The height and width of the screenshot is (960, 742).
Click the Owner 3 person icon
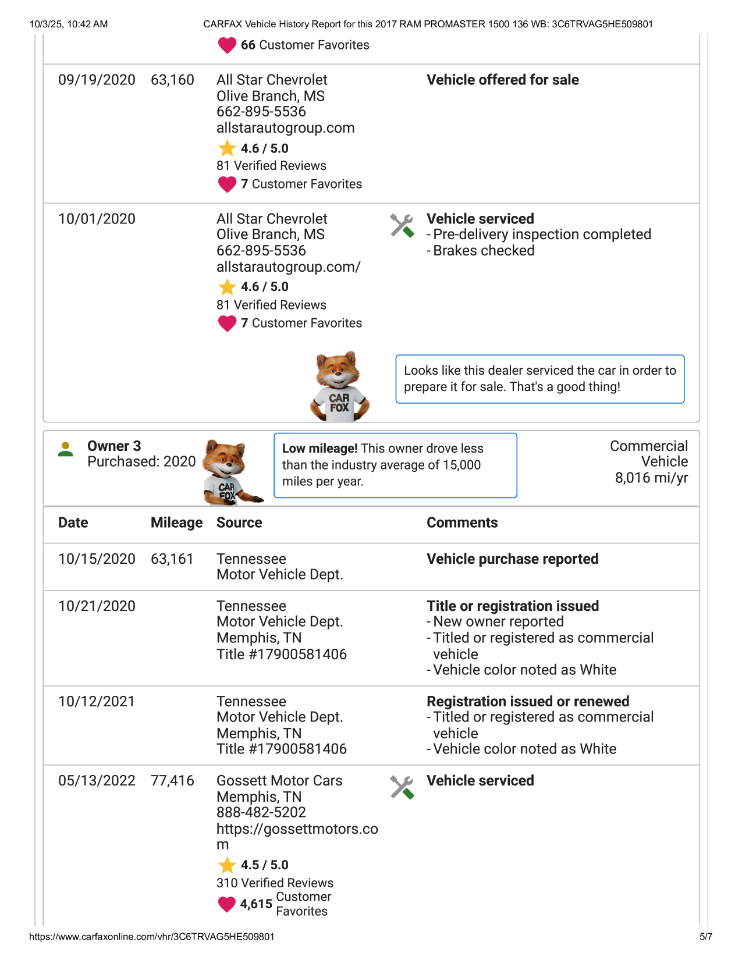tap(65, 449)
